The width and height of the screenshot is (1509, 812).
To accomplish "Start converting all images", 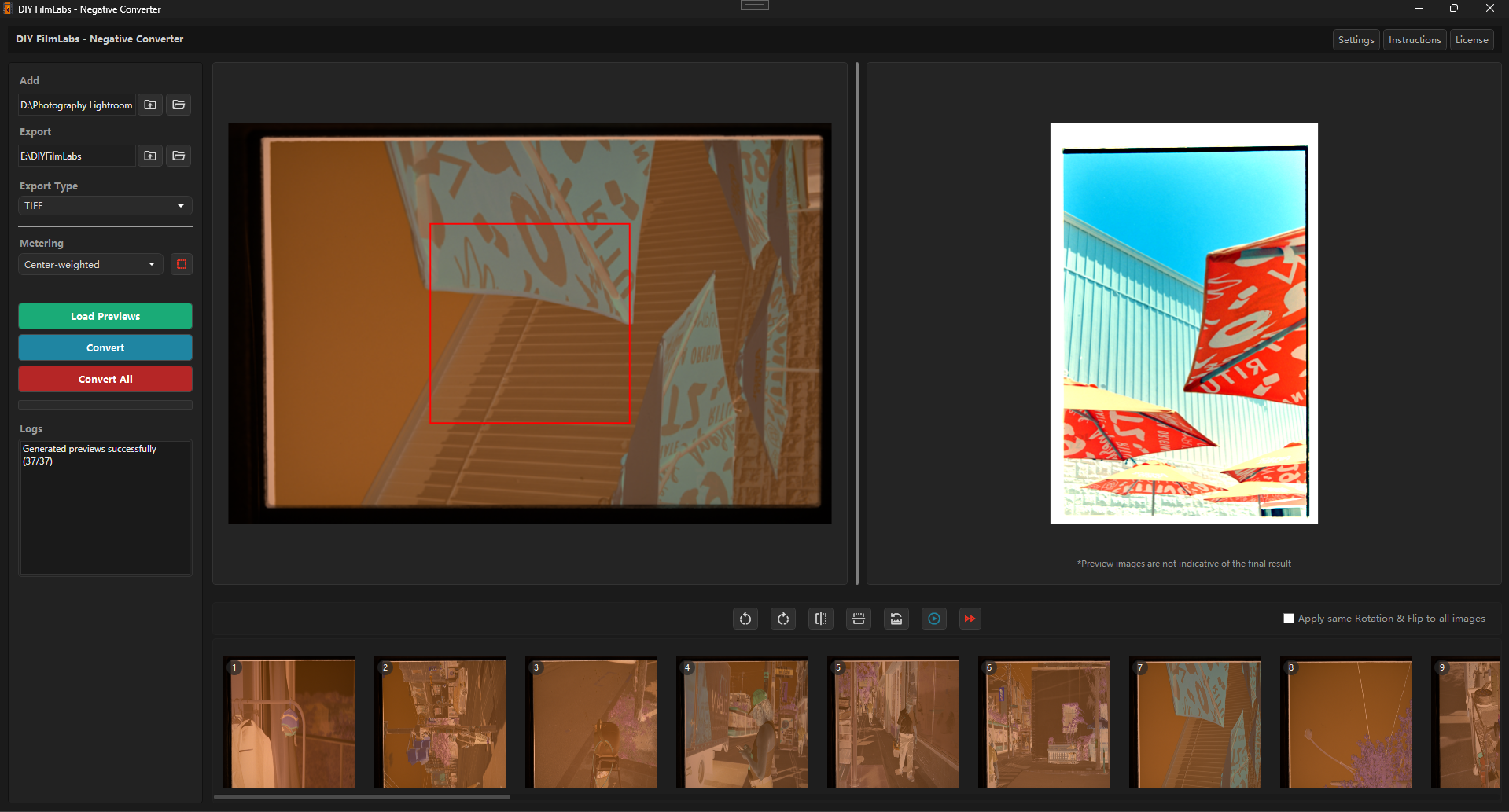I will [x=105, y=378].
